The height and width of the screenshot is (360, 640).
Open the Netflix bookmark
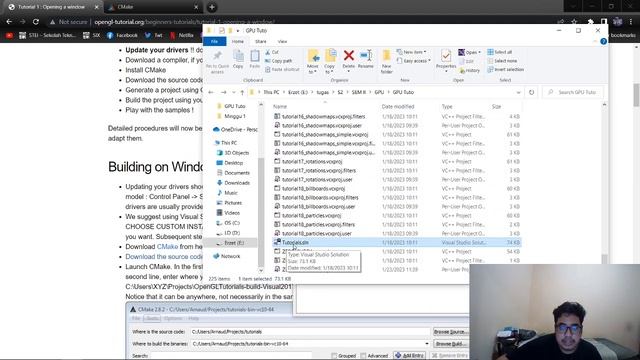click(x=182, y=36)
